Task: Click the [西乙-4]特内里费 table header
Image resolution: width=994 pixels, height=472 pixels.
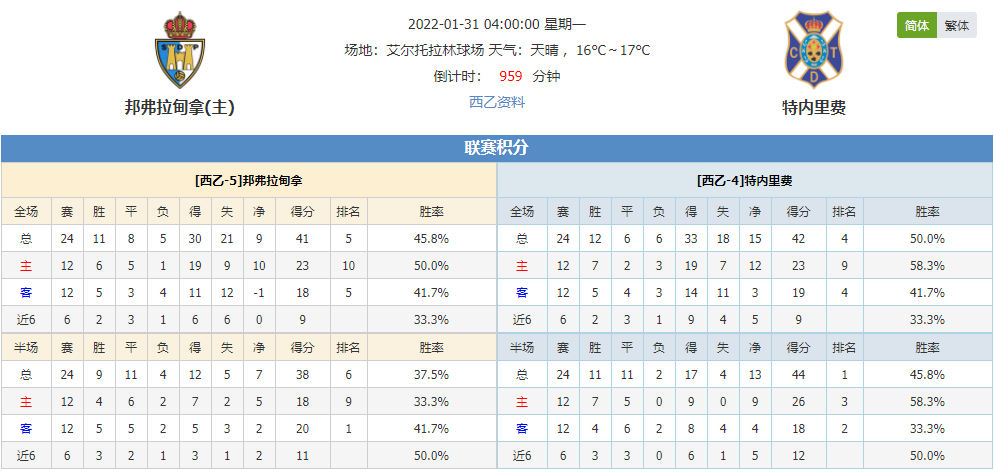Action: pyautogui.click(x=745, y=181)
